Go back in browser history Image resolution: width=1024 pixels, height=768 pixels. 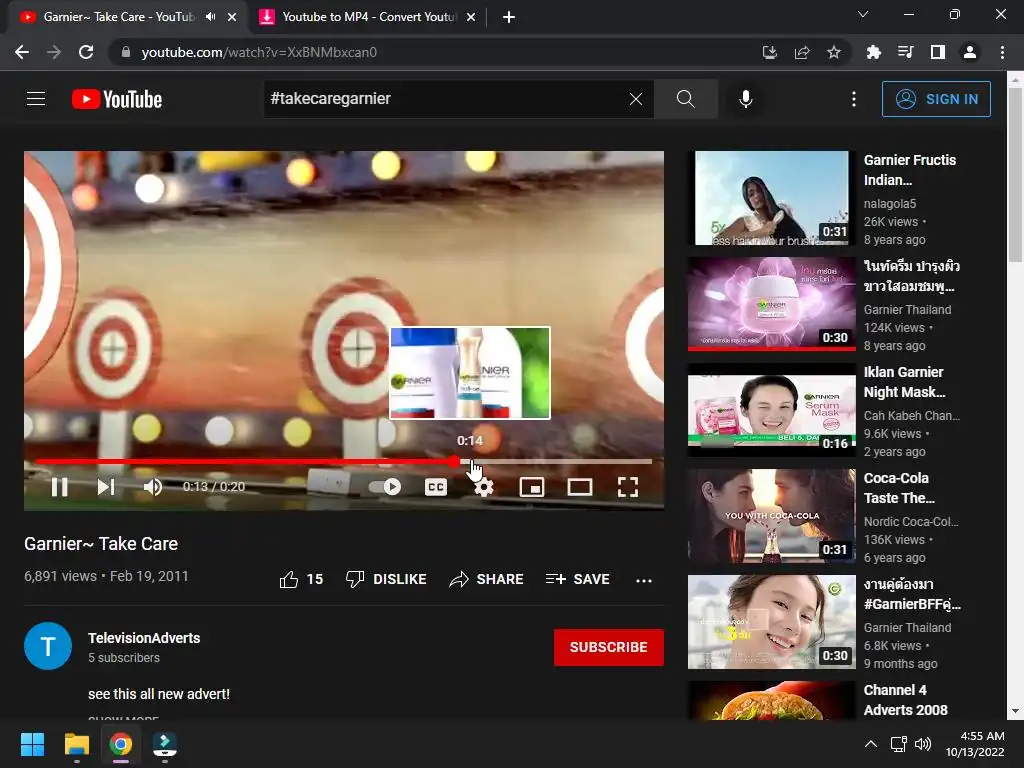tap(22, 52)
